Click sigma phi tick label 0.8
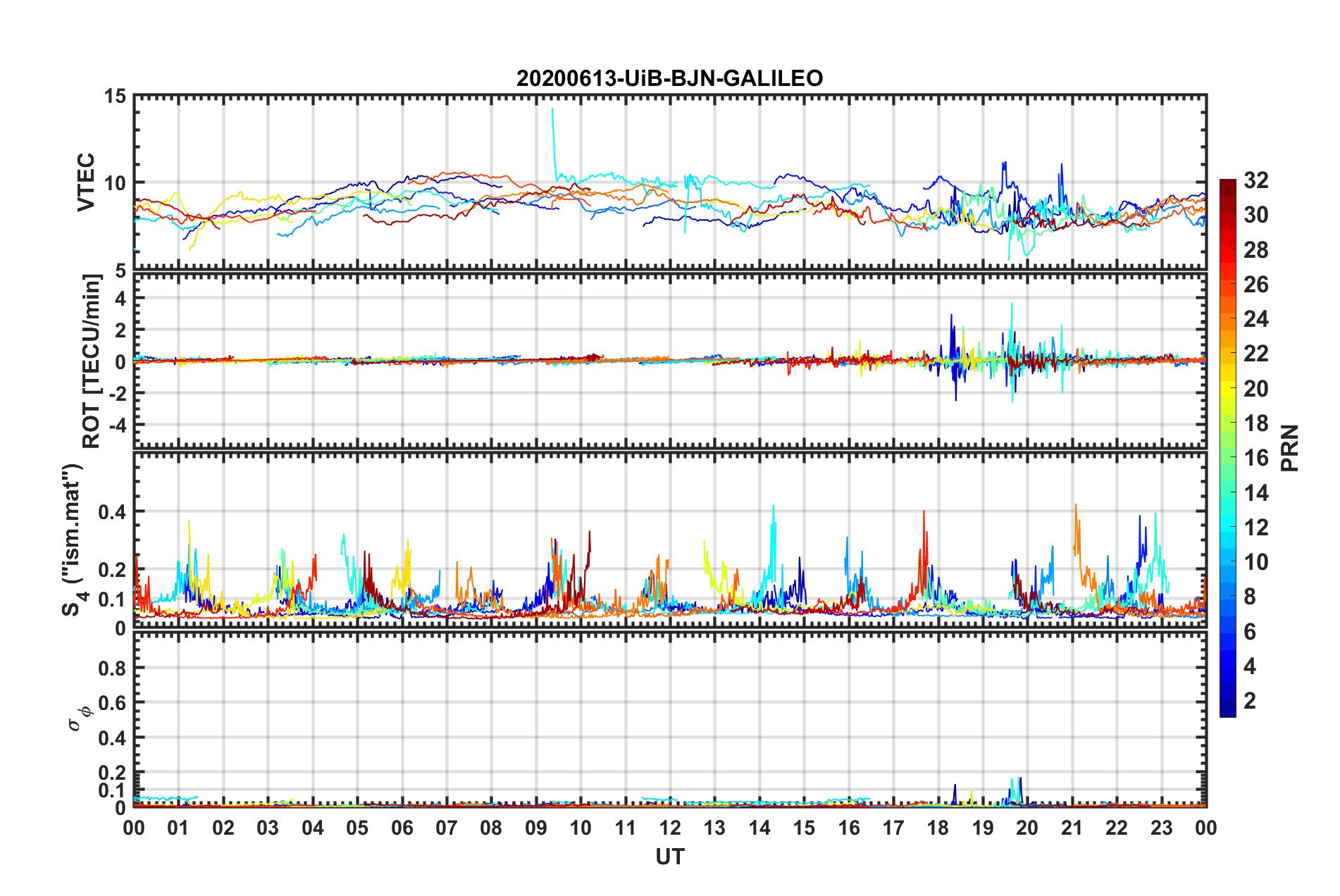Image resolution: width=1340 pixels, height=896 pixels. coord(112,668)
